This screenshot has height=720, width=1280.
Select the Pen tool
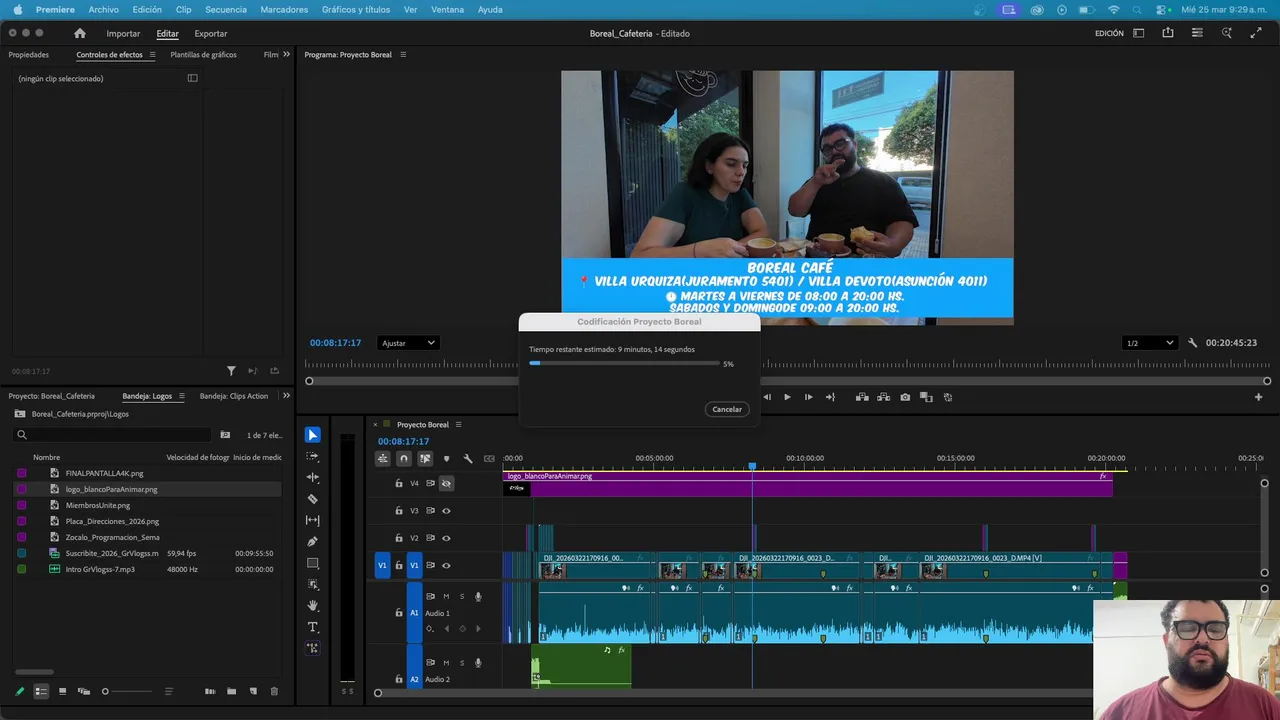click(313, 541)
